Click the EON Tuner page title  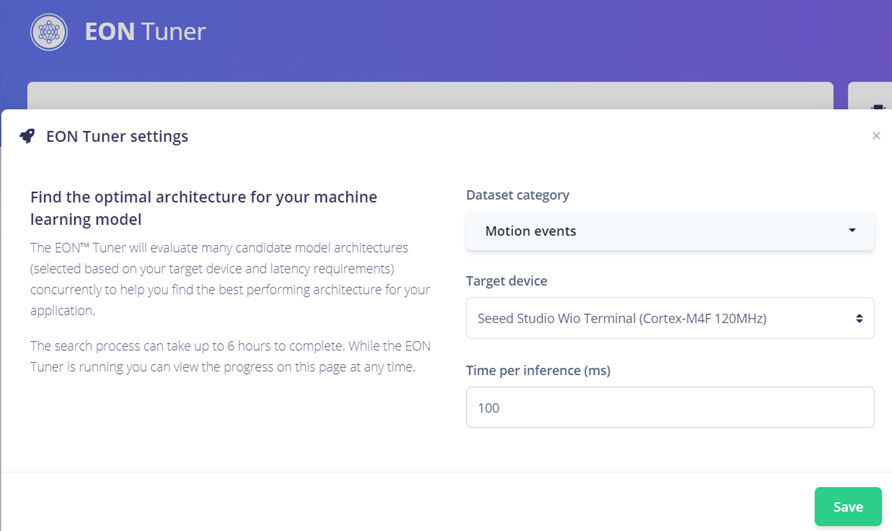click(x=145, y=32)
